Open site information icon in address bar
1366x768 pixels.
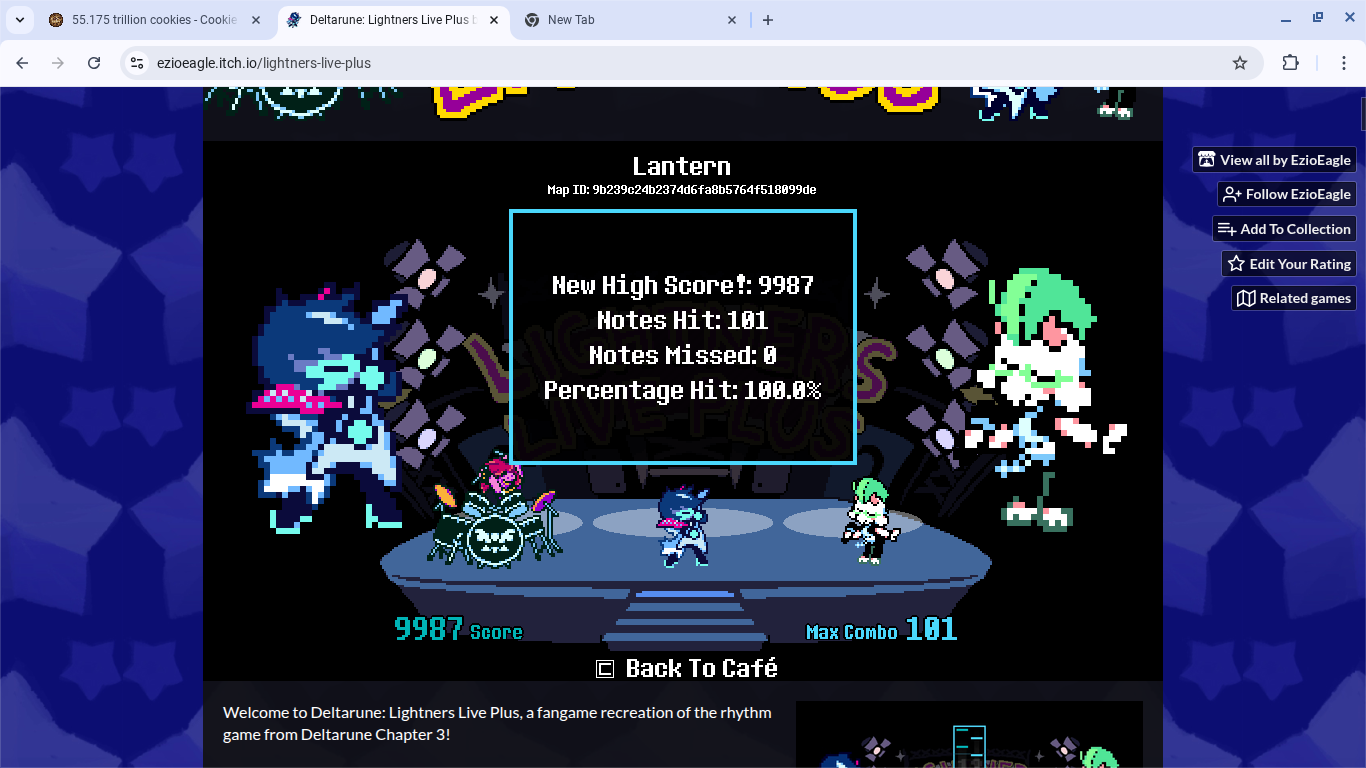(x=136, y=62)
